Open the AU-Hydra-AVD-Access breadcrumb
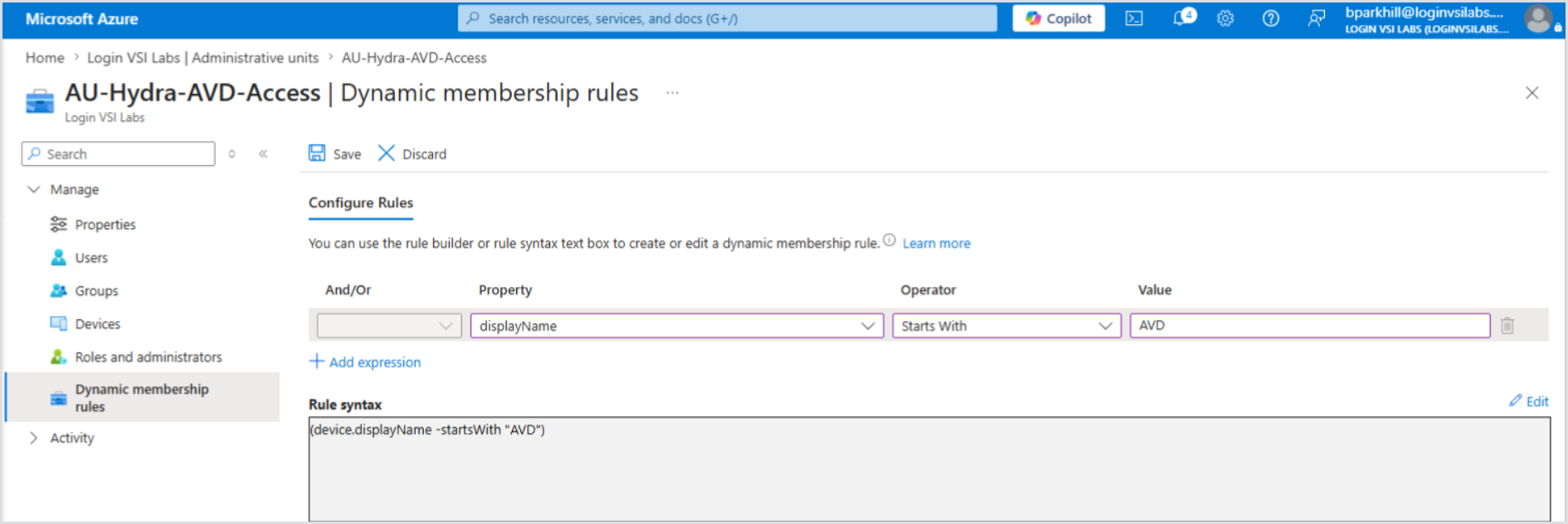1568x524 pixels. point(414,58)
